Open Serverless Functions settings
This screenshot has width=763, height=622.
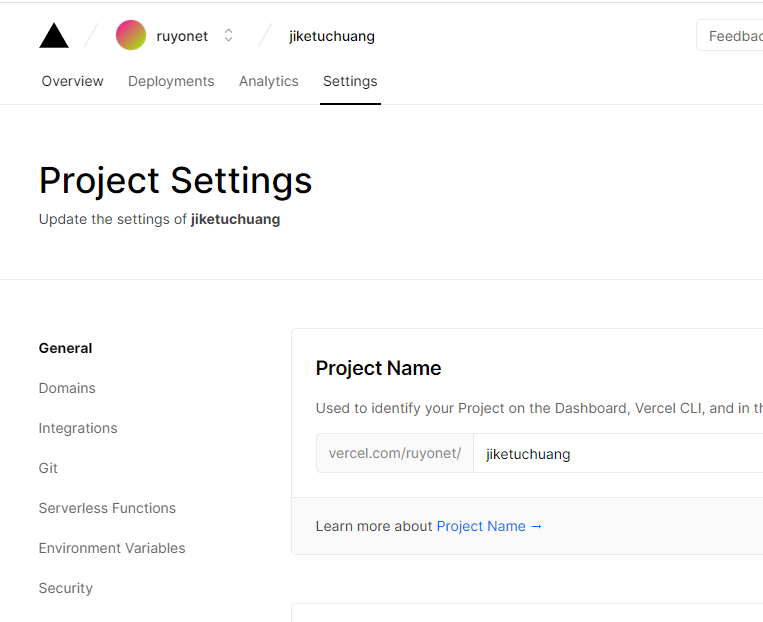pos(107,508)
